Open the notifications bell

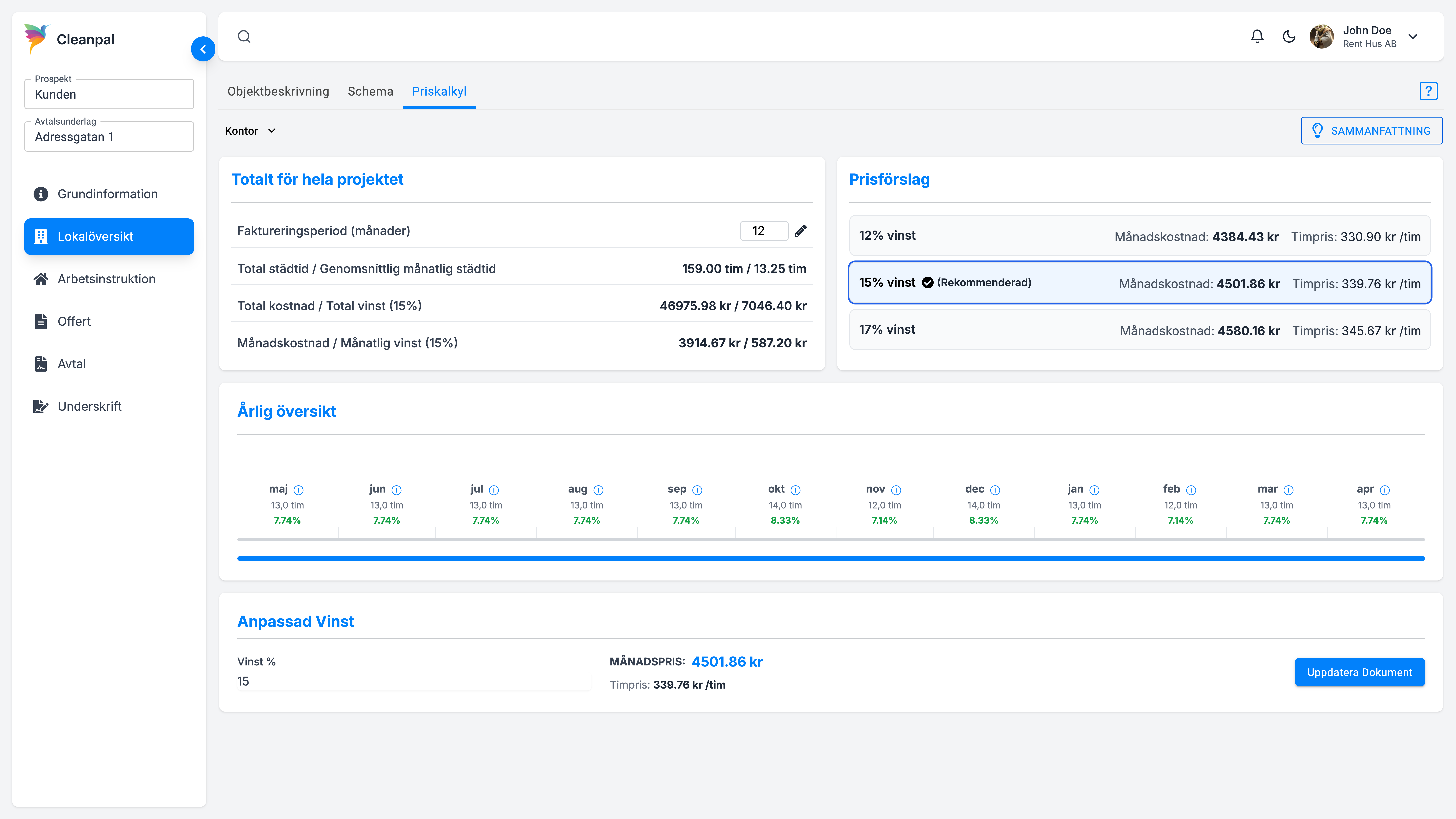click(1257, 37)
